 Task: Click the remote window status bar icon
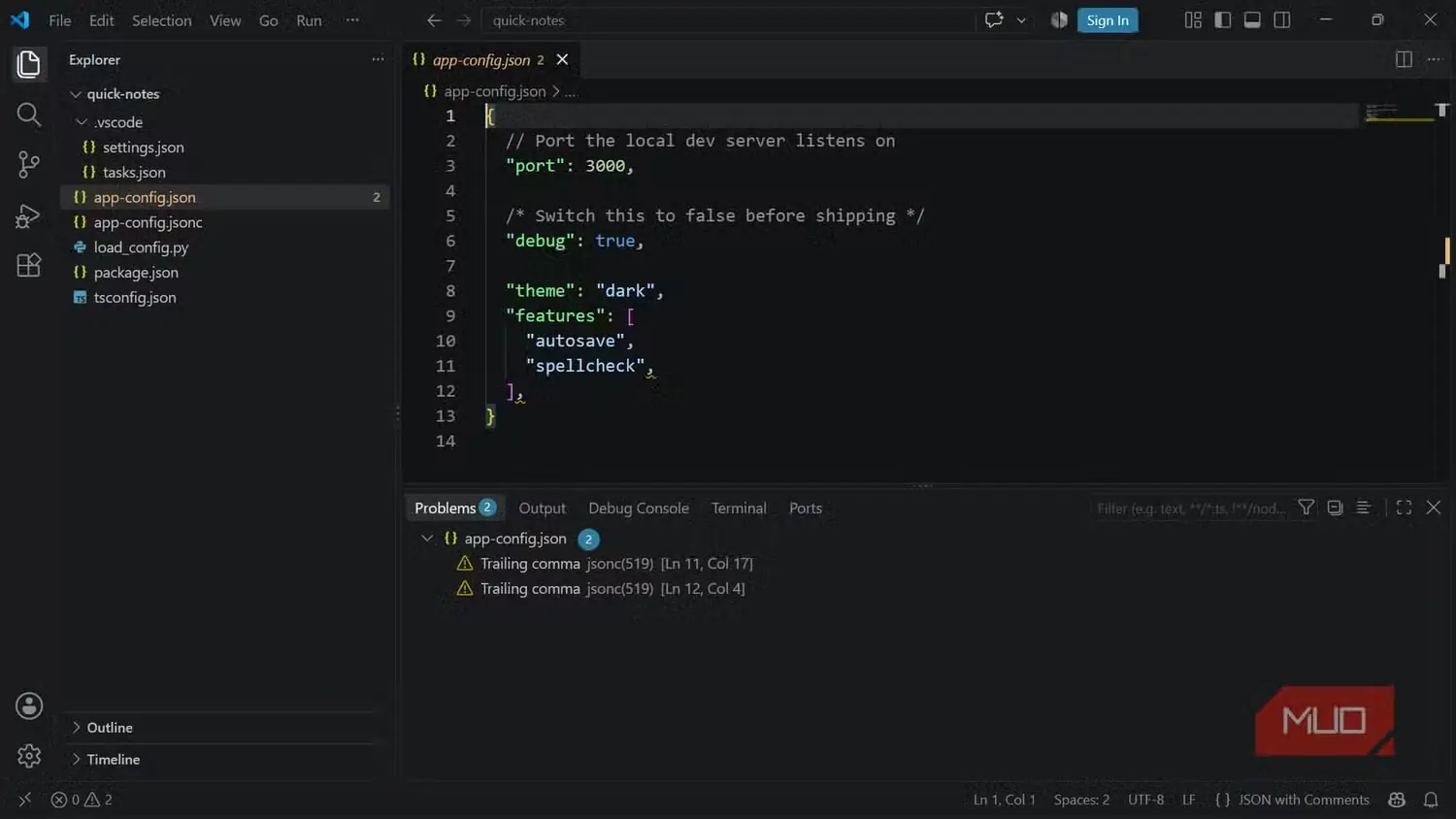(x=25, y=800)
